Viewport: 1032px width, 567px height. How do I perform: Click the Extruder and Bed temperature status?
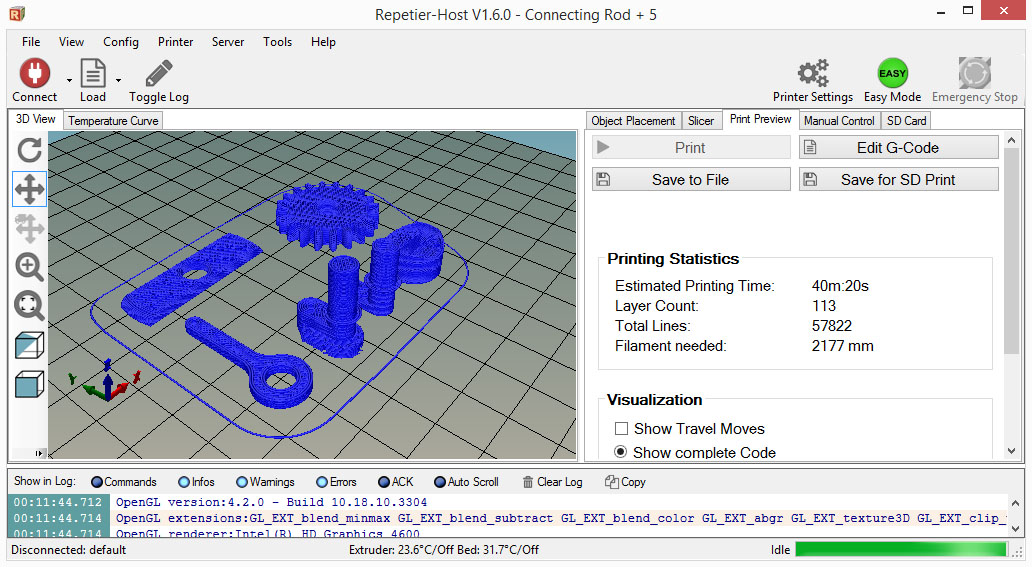point(444,549)
